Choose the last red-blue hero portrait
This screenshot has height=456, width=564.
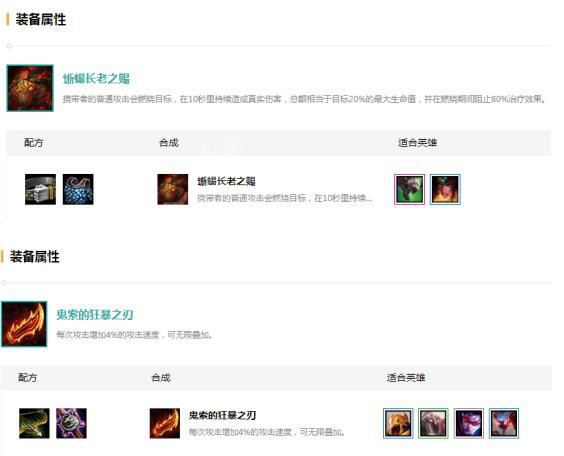pyautogui.click(x=504, y=423)
